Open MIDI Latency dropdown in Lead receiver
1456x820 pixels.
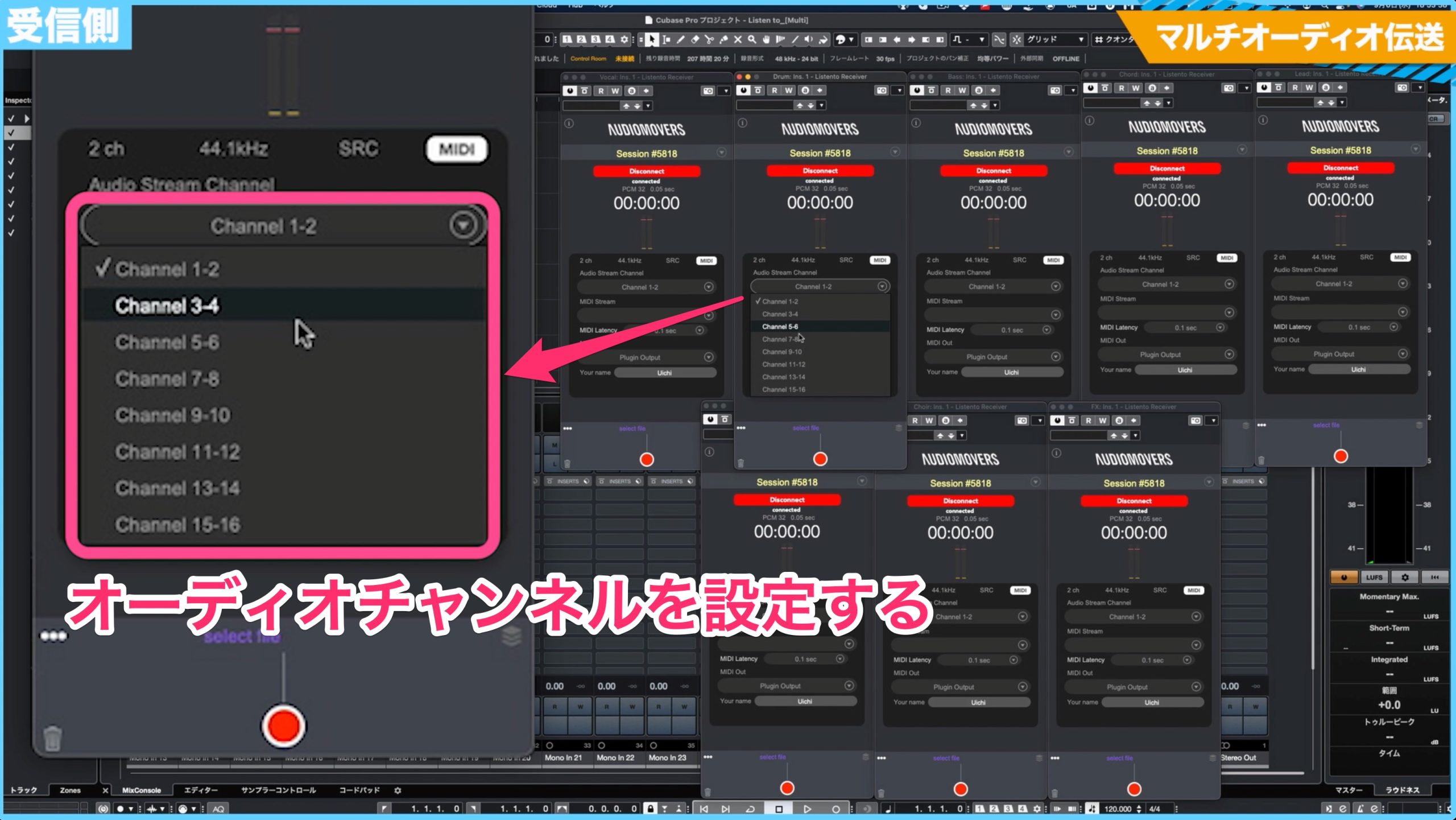tap(1358, 327)
